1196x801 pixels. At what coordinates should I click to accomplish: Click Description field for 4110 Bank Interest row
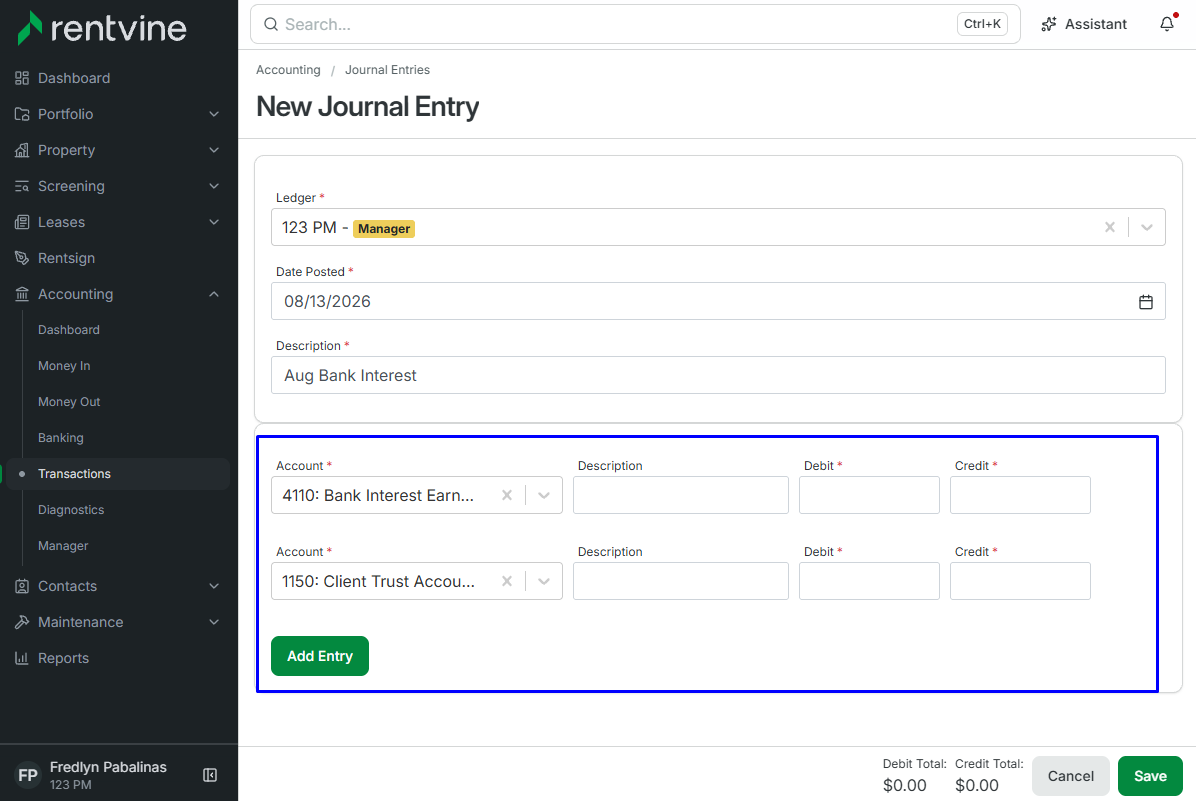(680, 495)
